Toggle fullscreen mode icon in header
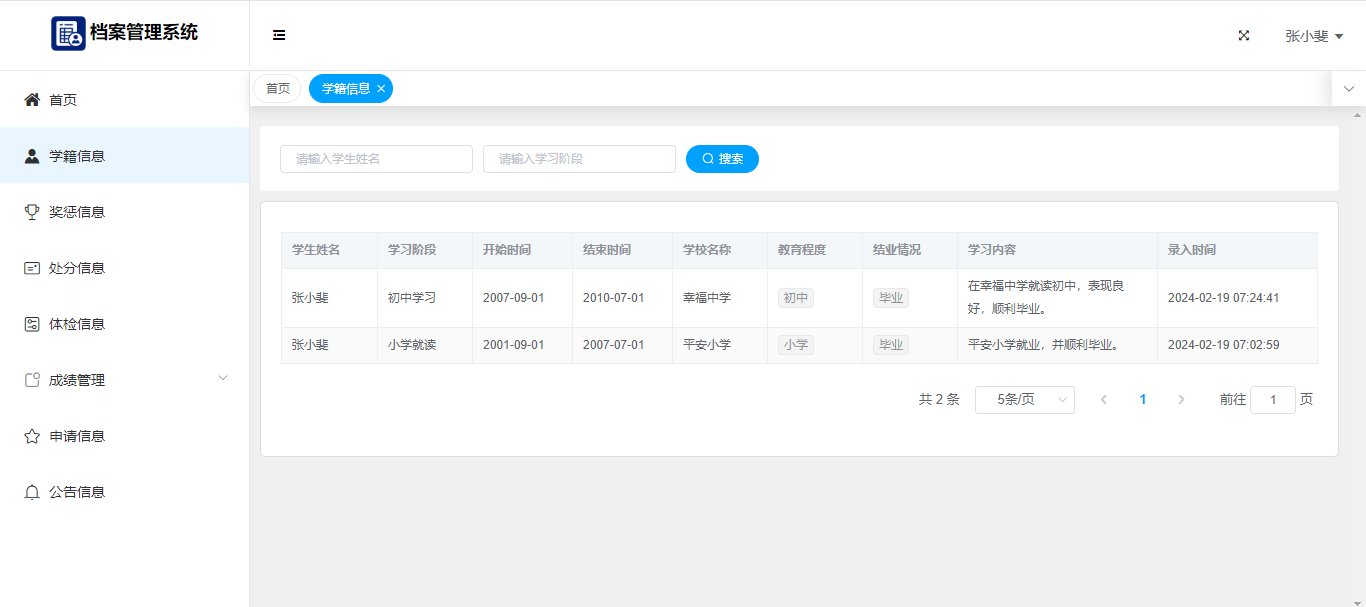1366x607 pixels. (x=1244, y=35)
